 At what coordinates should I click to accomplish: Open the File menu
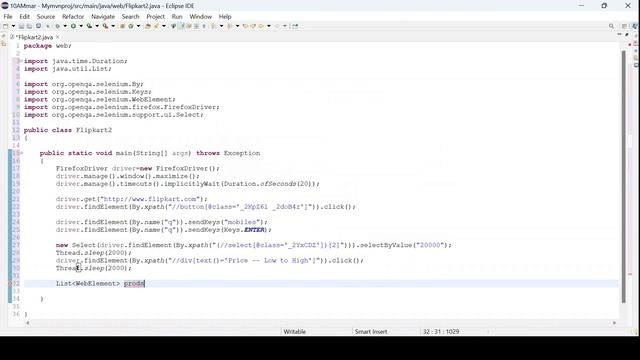coord(8,17)
